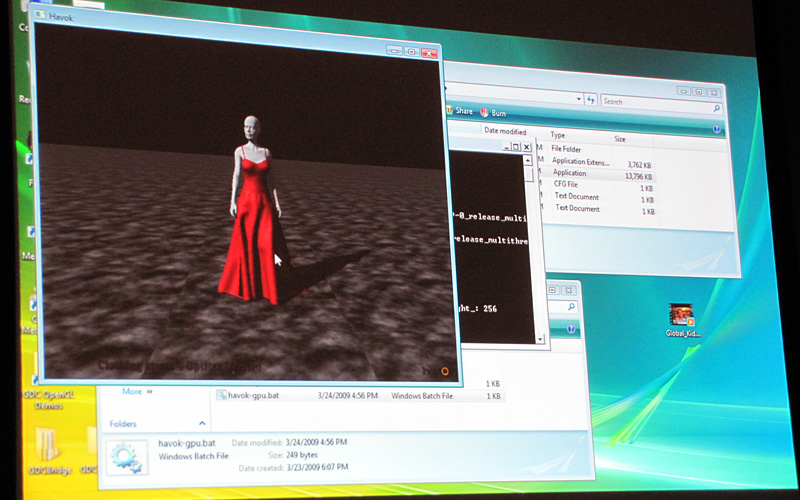This screenshot has width=800, height=500.
Task: Click the magnifier icon in the upper Explorer search box
Action: click(x=716, y=108)
